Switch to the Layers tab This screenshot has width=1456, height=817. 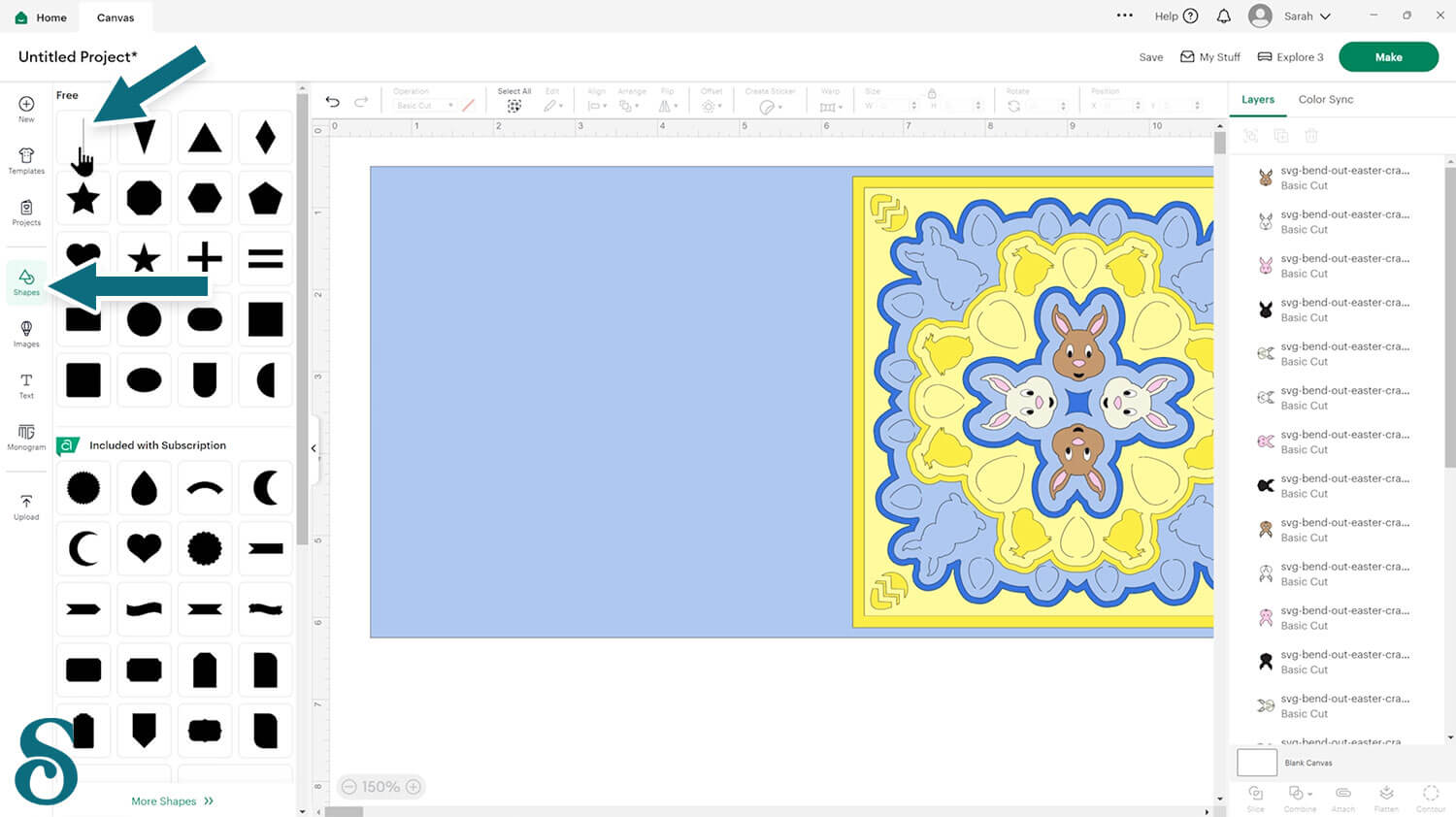click(x=1258, y=99)
